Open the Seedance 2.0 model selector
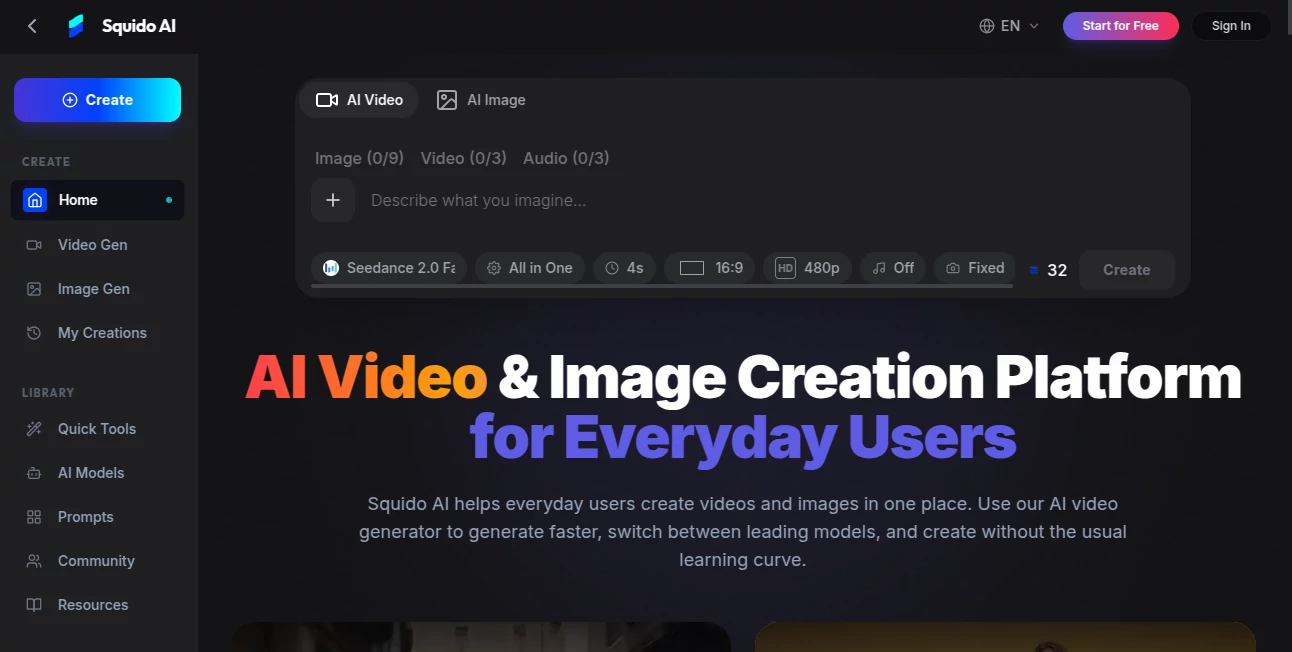The width and height of the screenshot is (1292, 652). tap(389, 268)
